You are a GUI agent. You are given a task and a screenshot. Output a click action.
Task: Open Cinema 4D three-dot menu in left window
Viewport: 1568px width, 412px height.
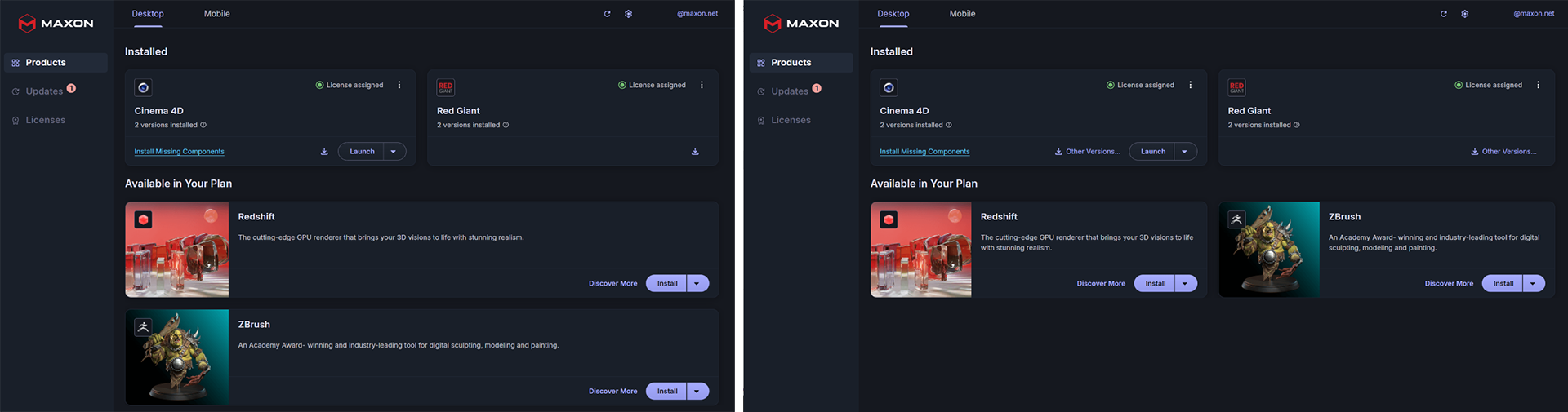[399, 85]
